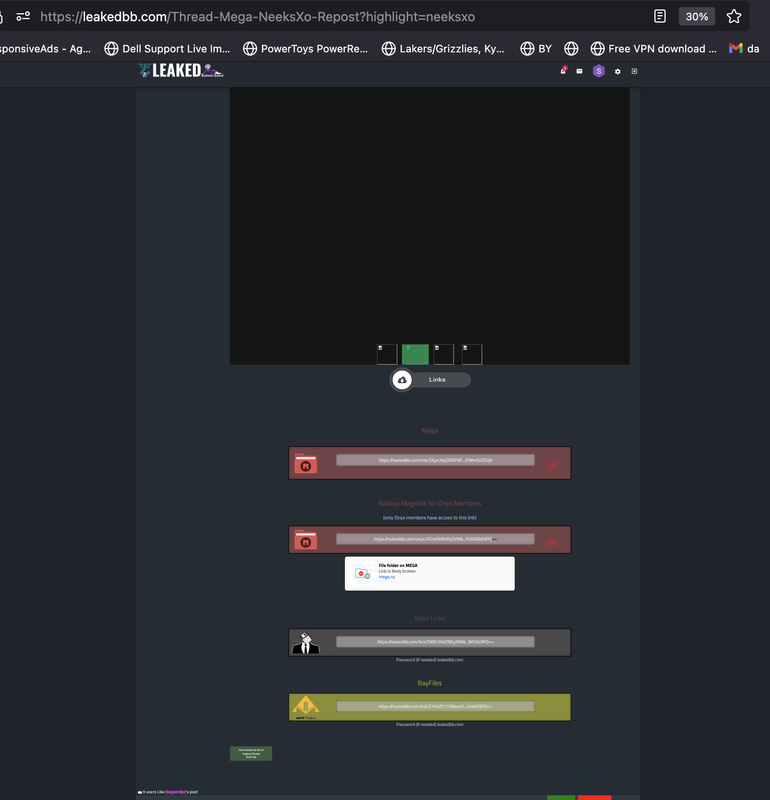Click the only Onyx members have access note
This screenshot has height=800, width=770.
[430, 517]
